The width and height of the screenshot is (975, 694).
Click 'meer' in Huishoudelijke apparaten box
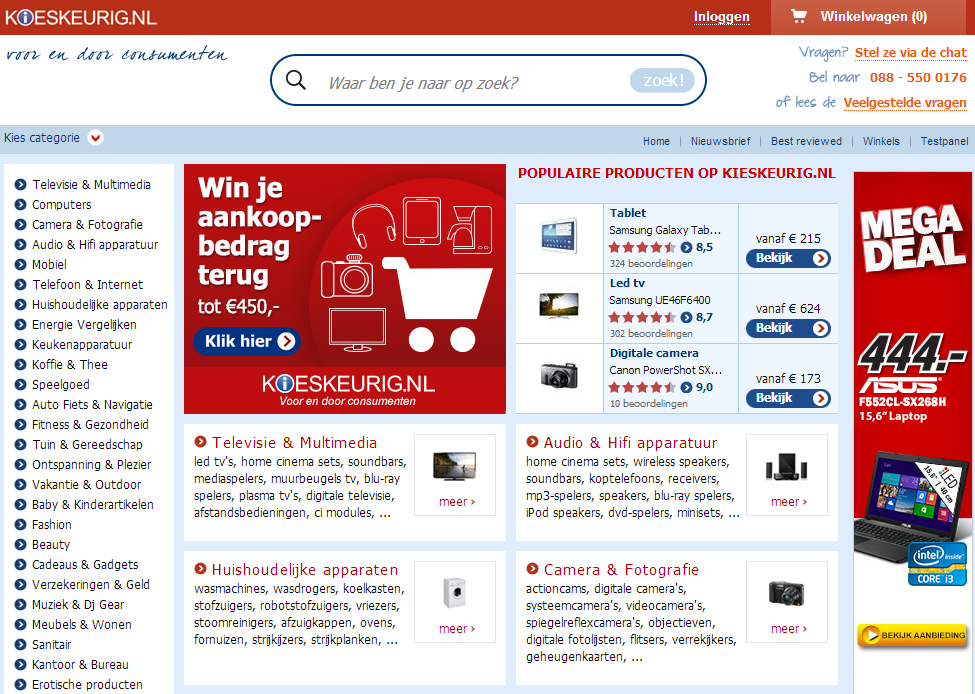point(456,629)
